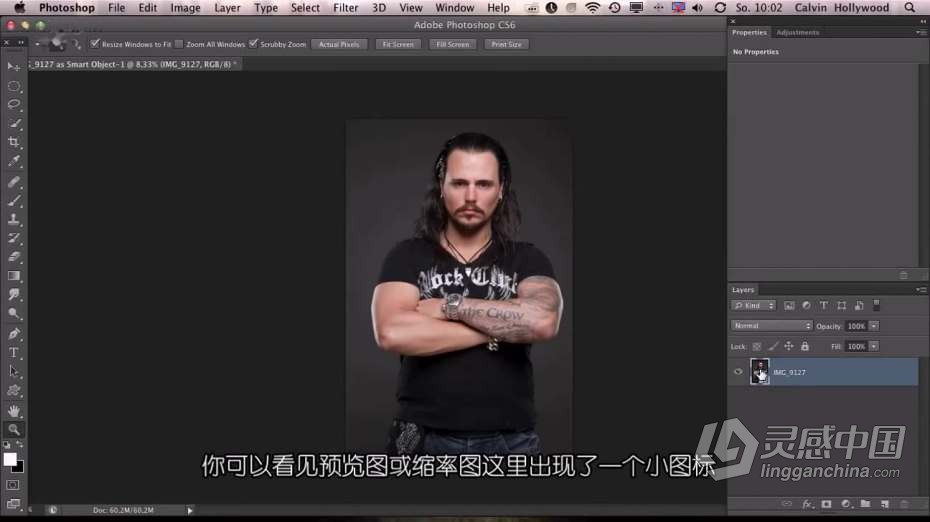Select the Elliptical Marquee tool
The image size is (930, 522).
(x=14, y=87)
